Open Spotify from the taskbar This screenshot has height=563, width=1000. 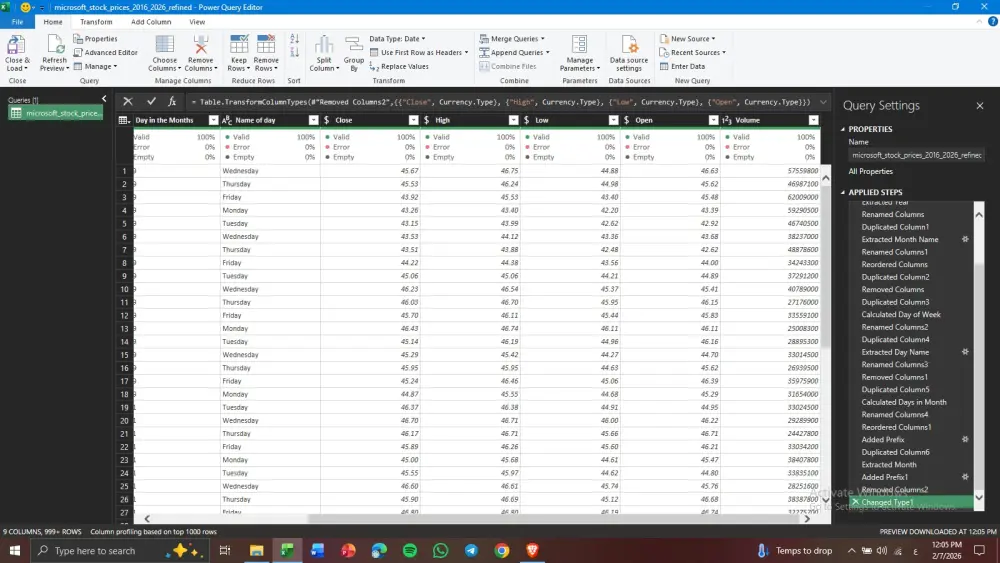coord(409,550)
